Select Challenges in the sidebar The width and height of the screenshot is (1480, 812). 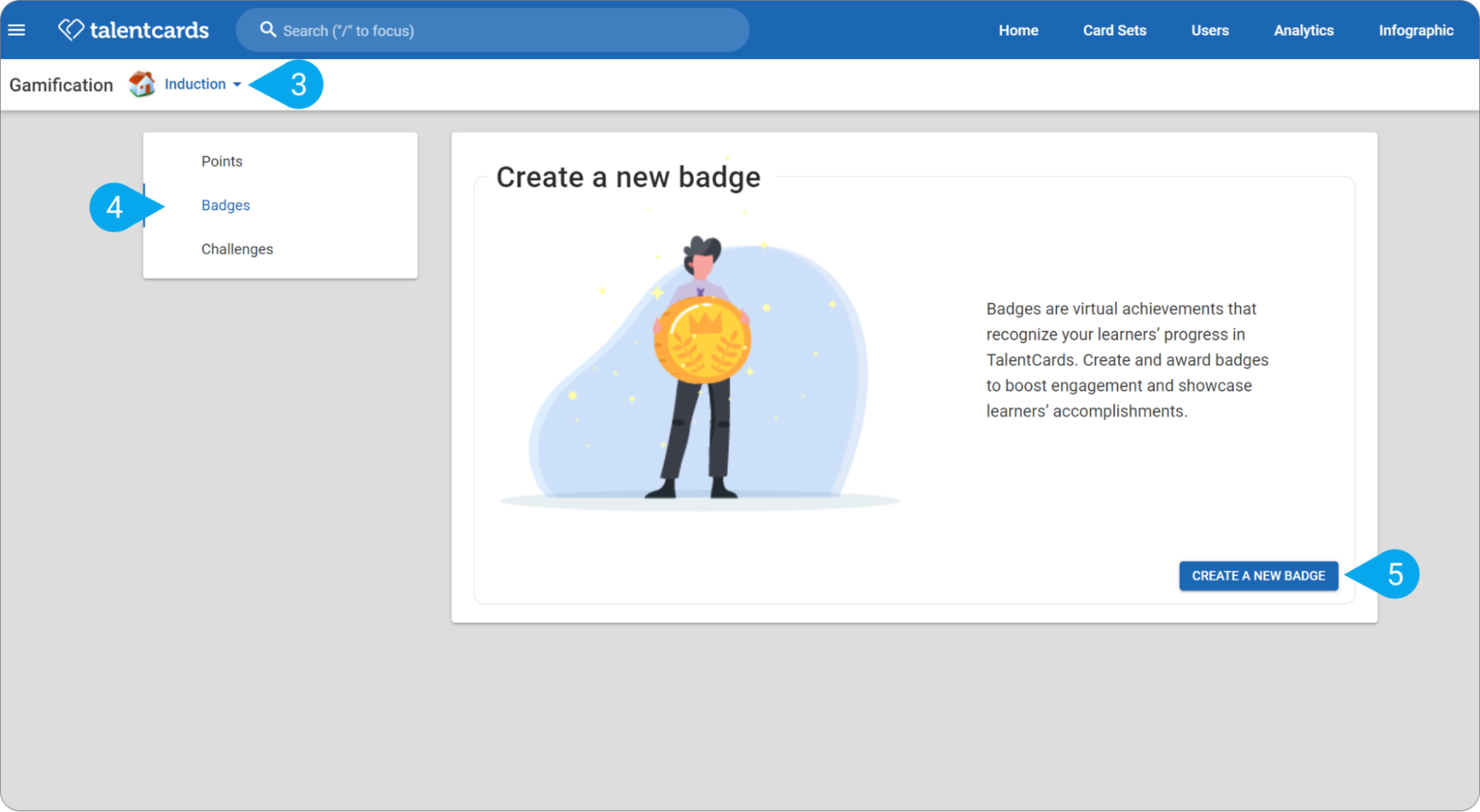tap(237, 249)
